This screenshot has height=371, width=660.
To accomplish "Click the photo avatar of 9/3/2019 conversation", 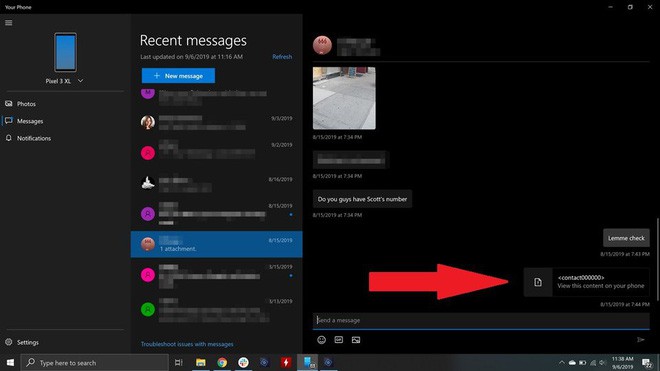I will coord(148,123).
